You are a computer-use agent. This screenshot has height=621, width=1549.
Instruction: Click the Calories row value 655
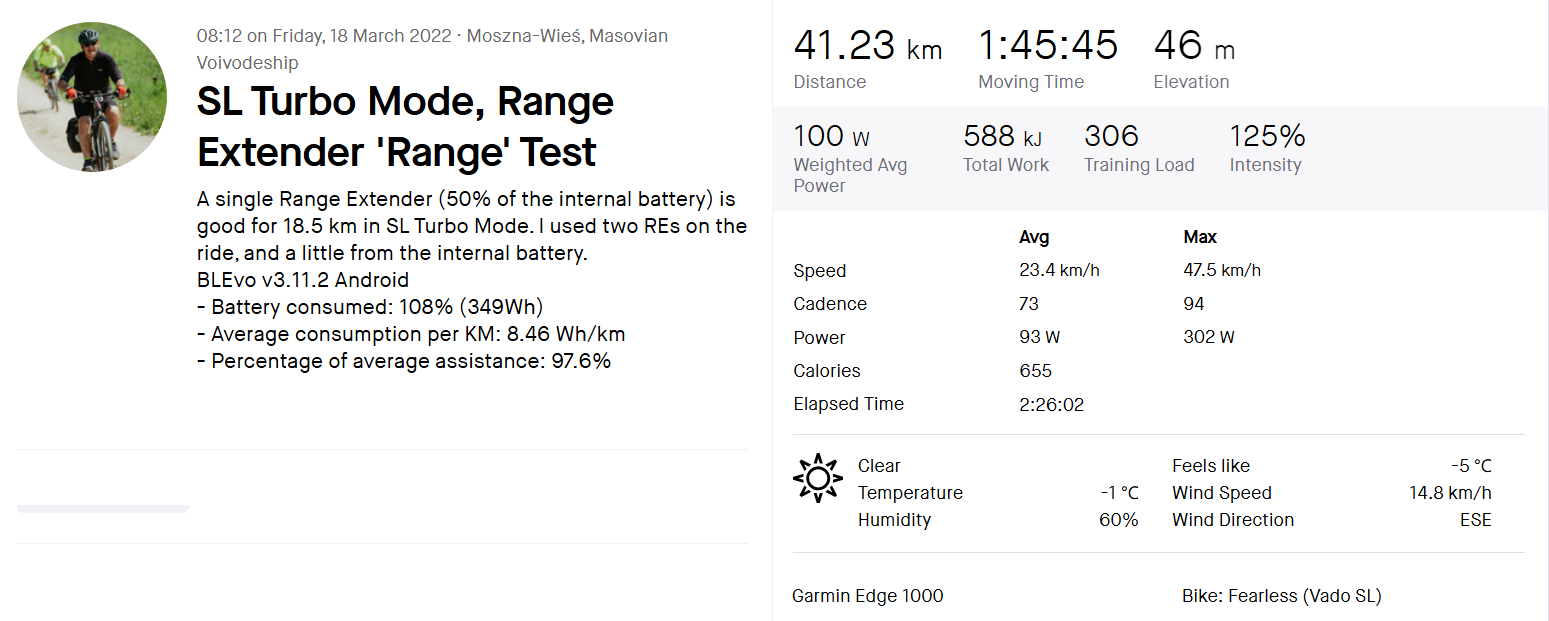pos(1035,371)
